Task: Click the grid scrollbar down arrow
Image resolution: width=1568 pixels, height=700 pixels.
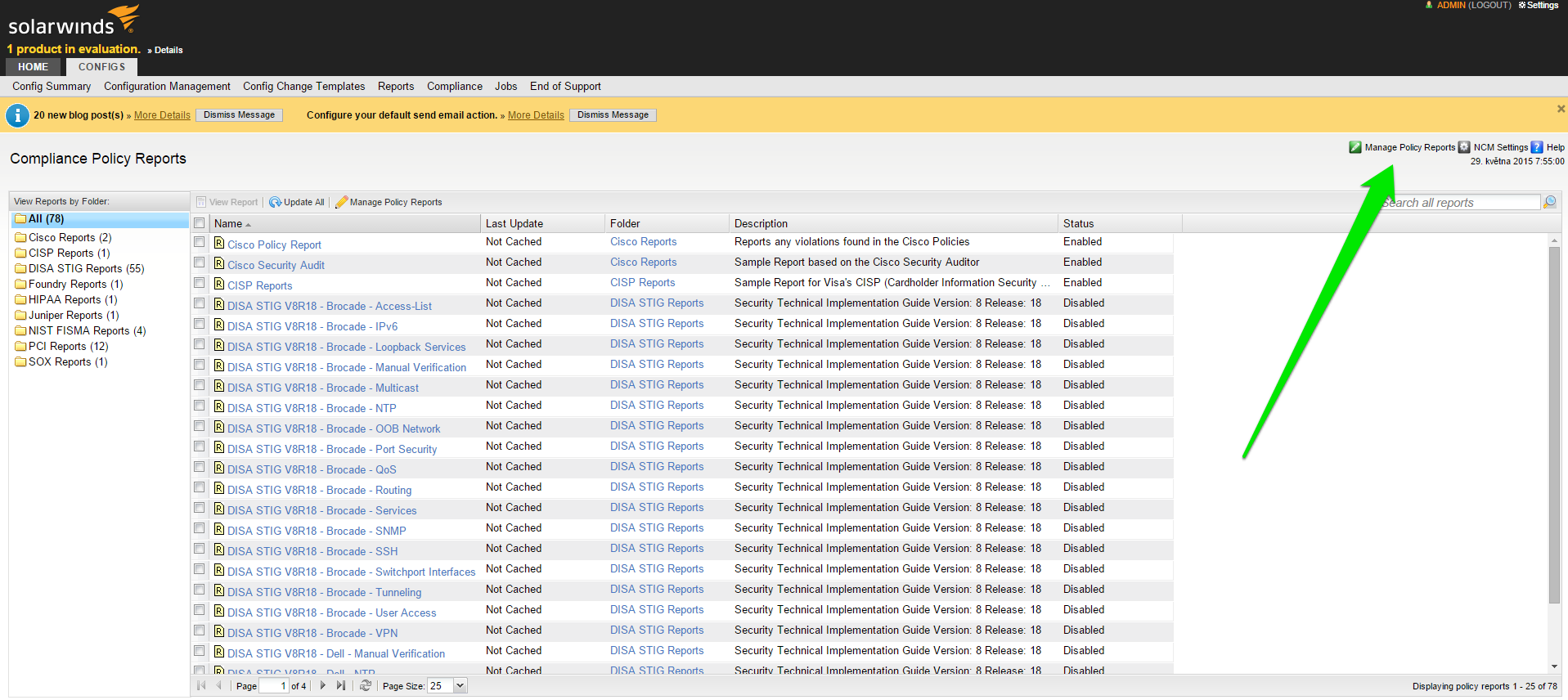Action: tap(1554, 666)
